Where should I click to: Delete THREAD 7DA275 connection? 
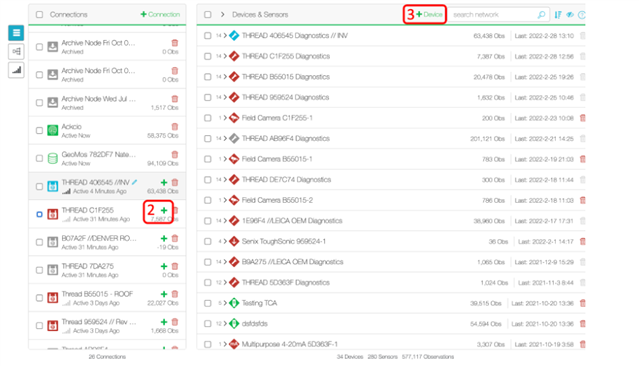click(175, 266)
